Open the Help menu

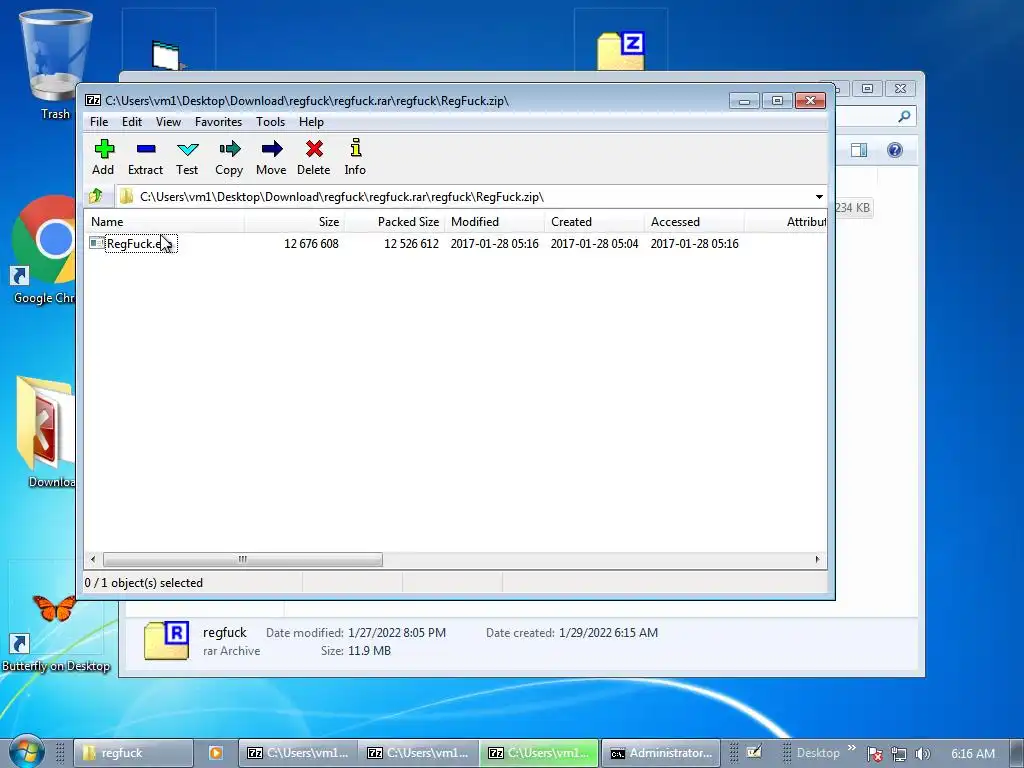pos(312,121)
